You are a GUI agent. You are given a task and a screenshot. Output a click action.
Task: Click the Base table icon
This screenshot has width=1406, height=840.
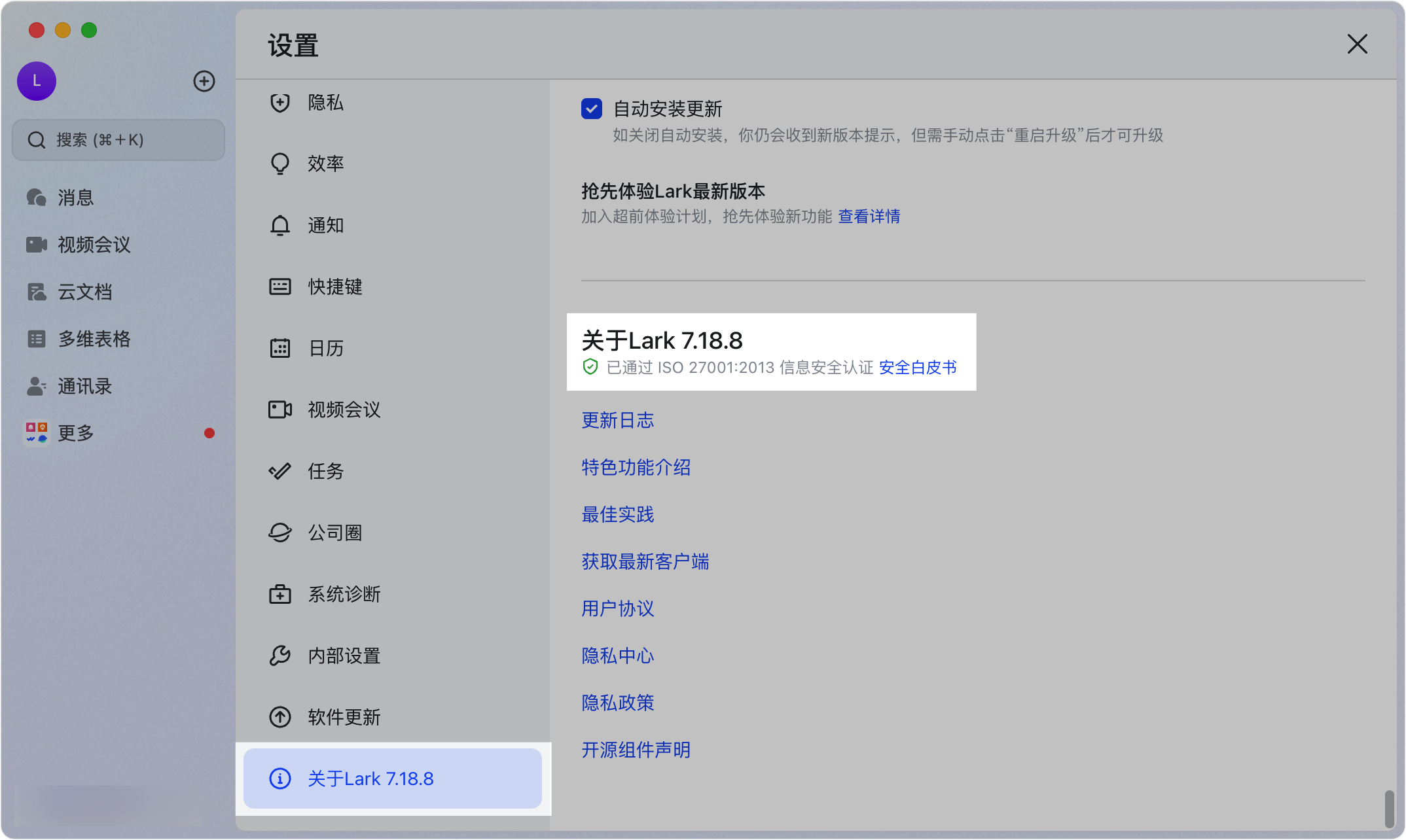[x=37, y=339]
